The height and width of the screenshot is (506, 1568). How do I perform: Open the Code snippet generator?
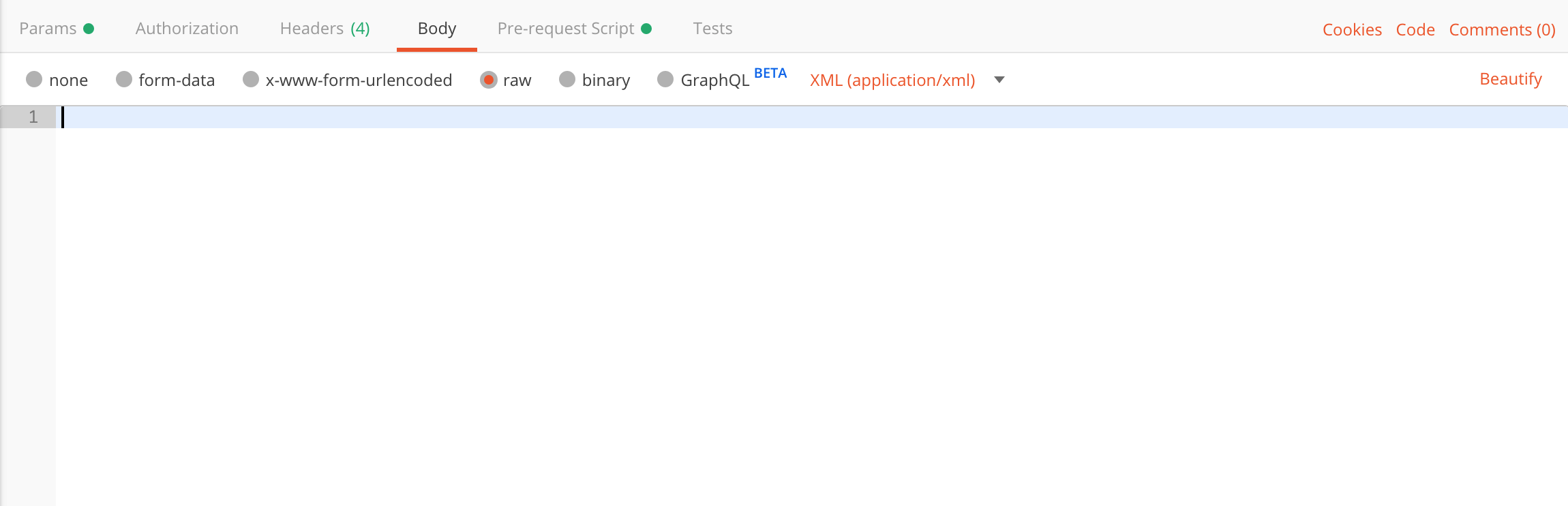(x=1415, y=29)
